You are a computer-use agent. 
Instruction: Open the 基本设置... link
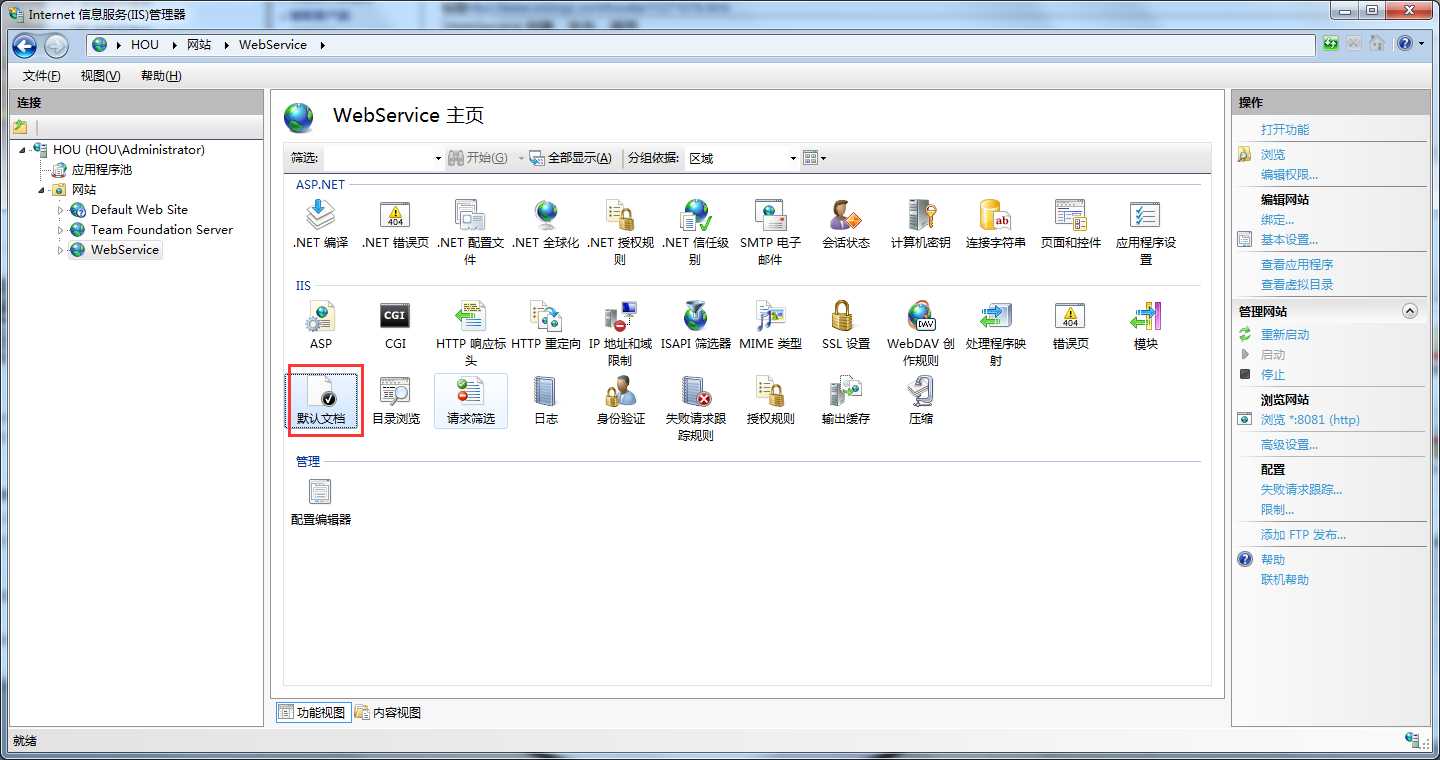[x=1289, y=240]
